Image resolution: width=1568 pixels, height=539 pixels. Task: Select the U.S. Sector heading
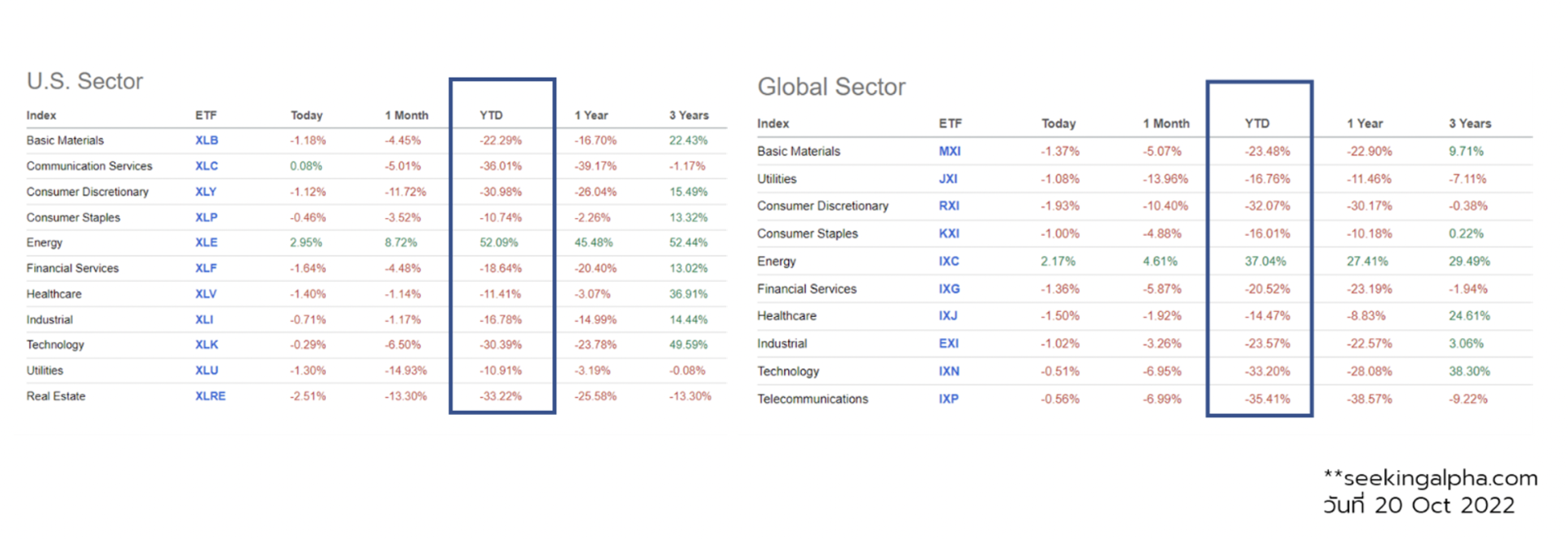click(85, 81)
